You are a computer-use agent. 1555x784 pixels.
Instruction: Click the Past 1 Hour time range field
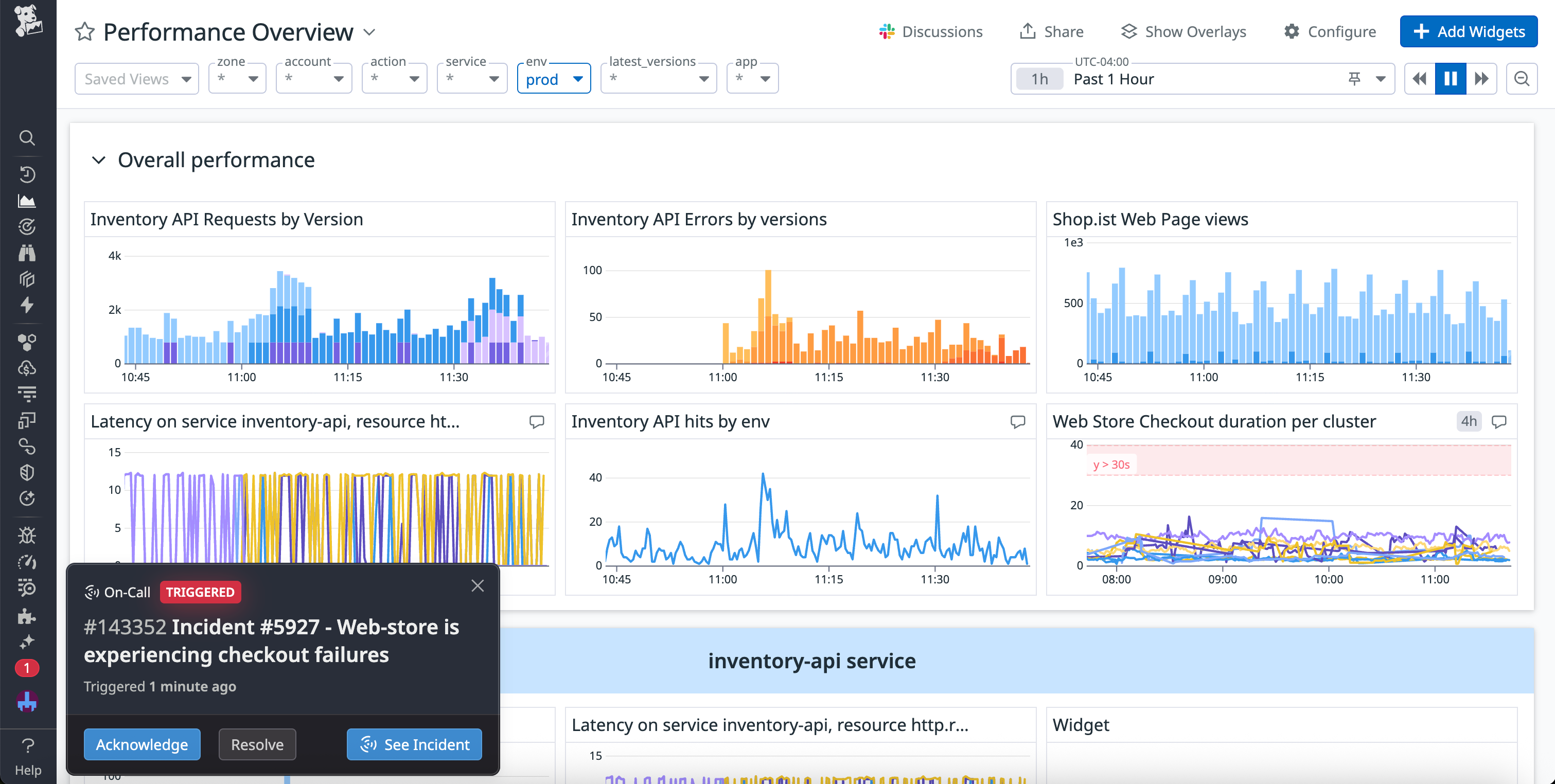1114,79
